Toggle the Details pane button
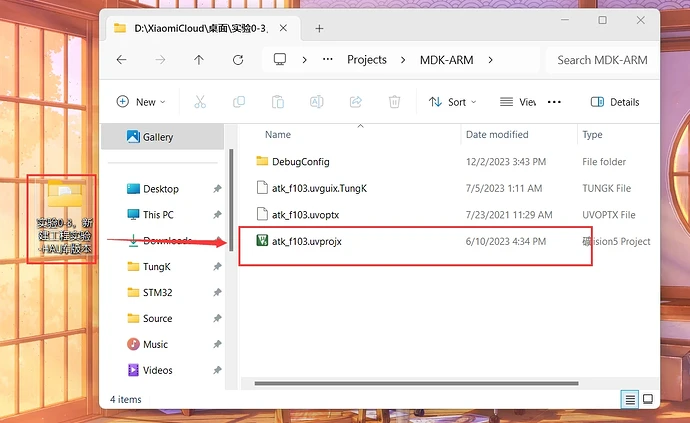690x423 pixels. pos(615,102)
